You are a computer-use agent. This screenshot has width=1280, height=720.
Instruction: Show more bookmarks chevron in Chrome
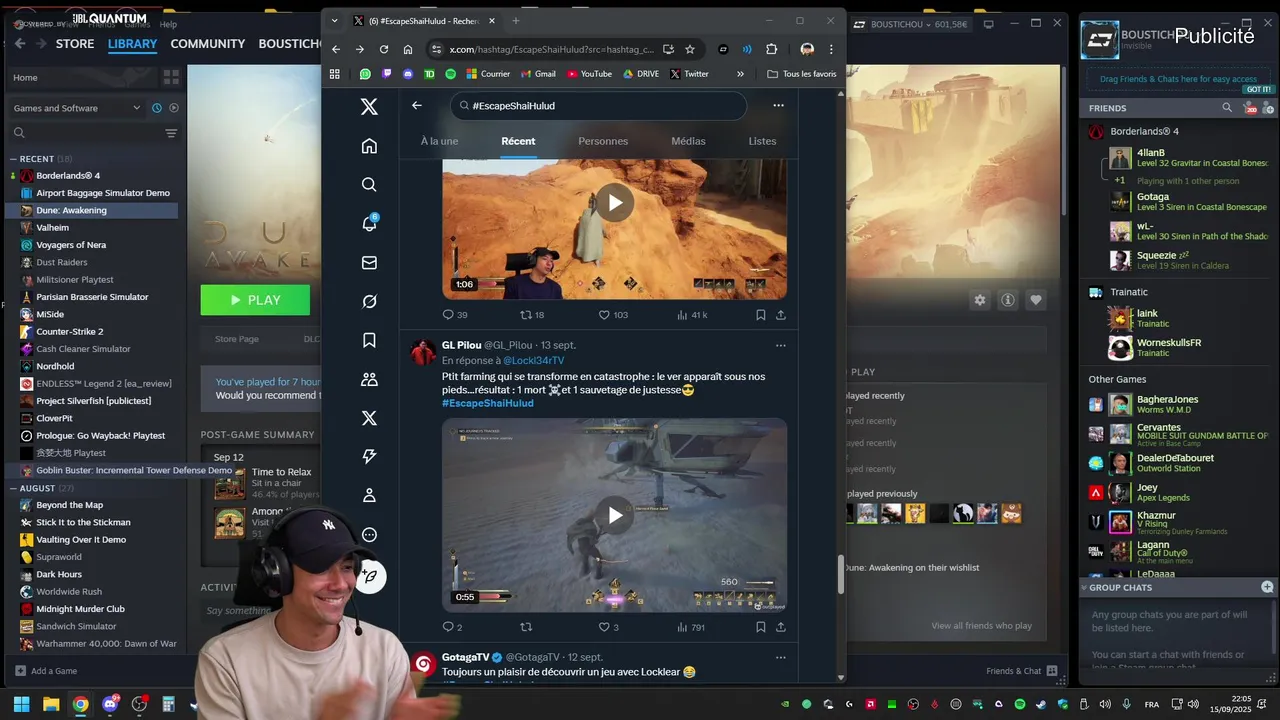click(740, 74)
